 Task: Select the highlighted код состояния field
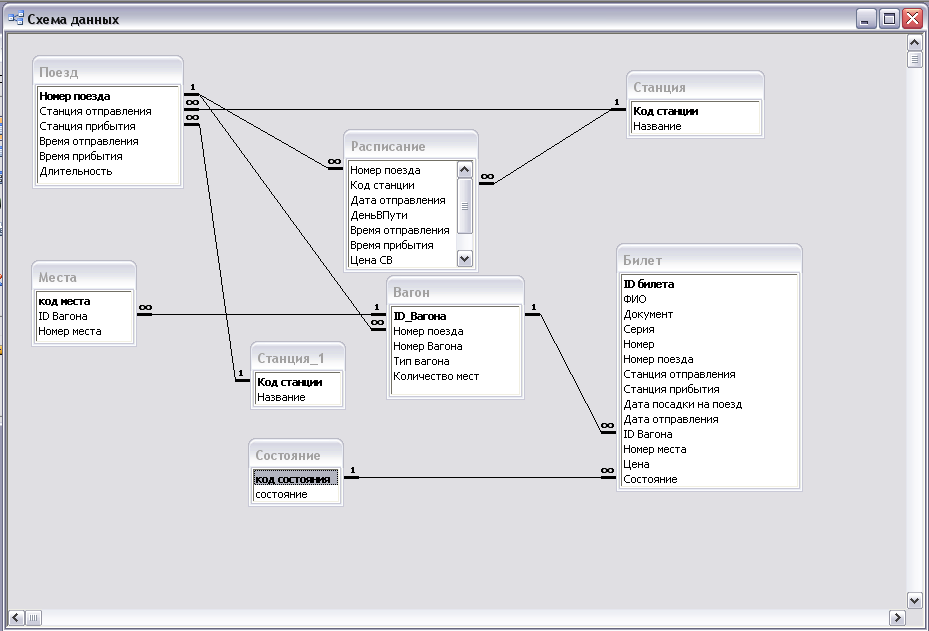(296, 479)
